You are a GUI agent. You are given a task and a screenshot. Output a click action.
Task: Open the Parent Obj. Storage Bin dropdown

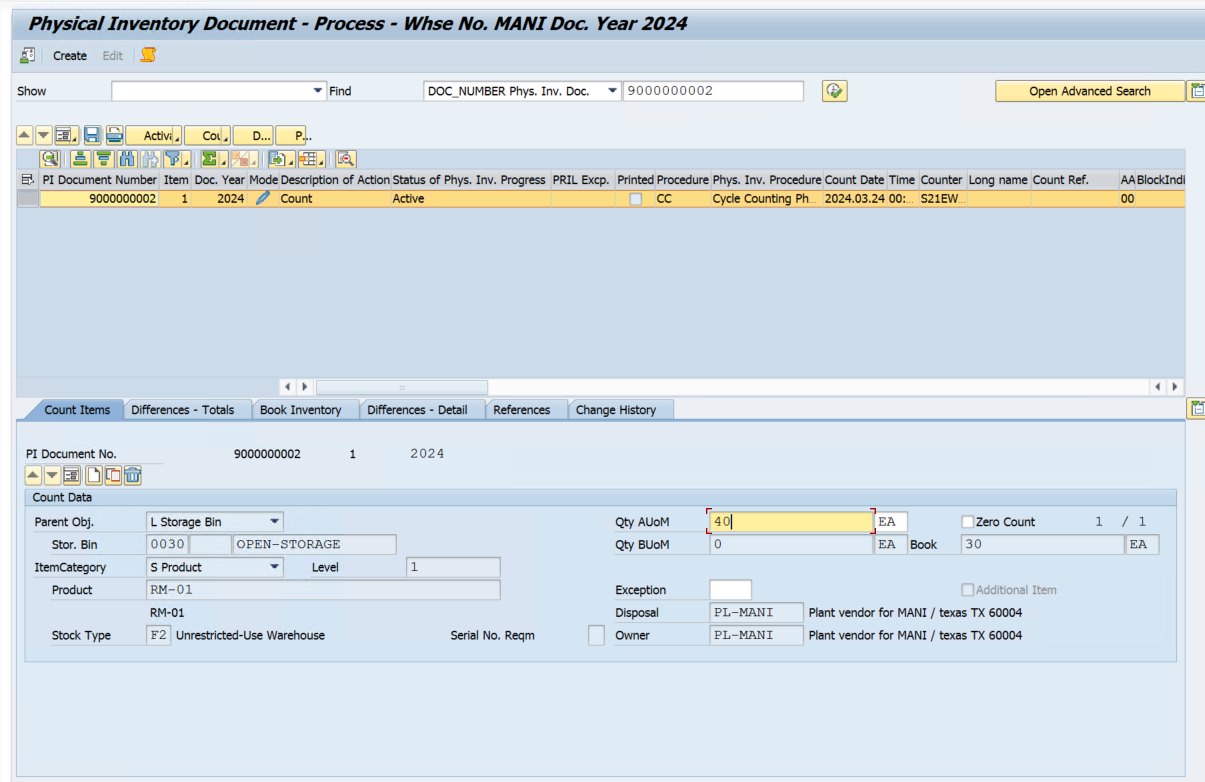click(275, 522)
